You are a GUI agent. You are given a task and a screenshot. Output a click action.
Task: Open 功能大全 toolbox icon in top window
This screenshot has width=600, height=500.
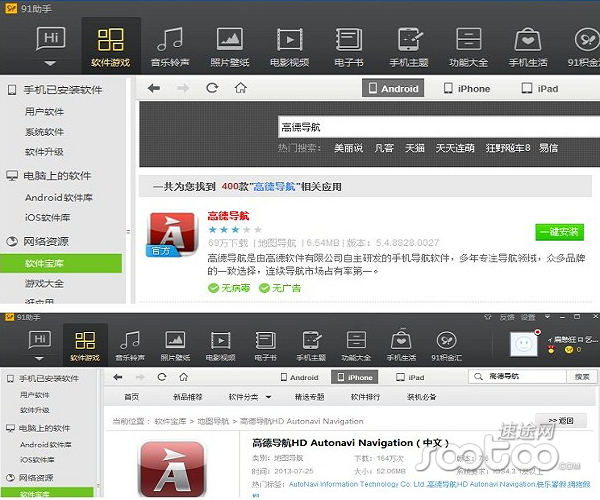coord(468,47)
